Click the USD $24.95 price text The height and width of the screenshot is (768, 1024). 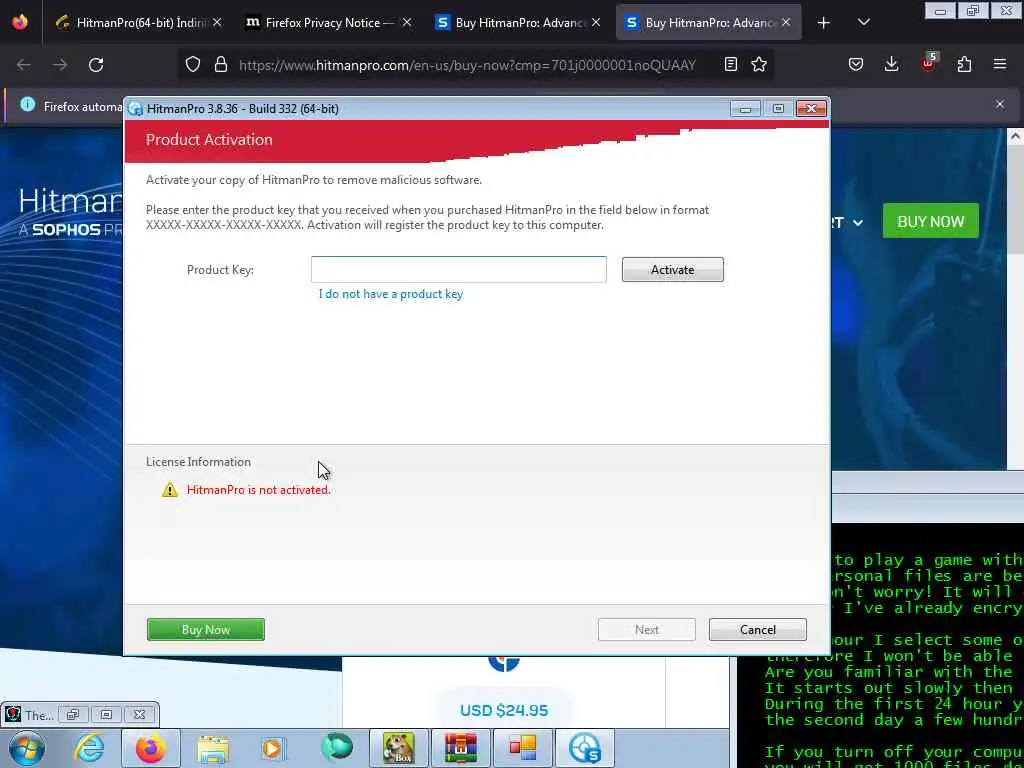coord(504,711)
